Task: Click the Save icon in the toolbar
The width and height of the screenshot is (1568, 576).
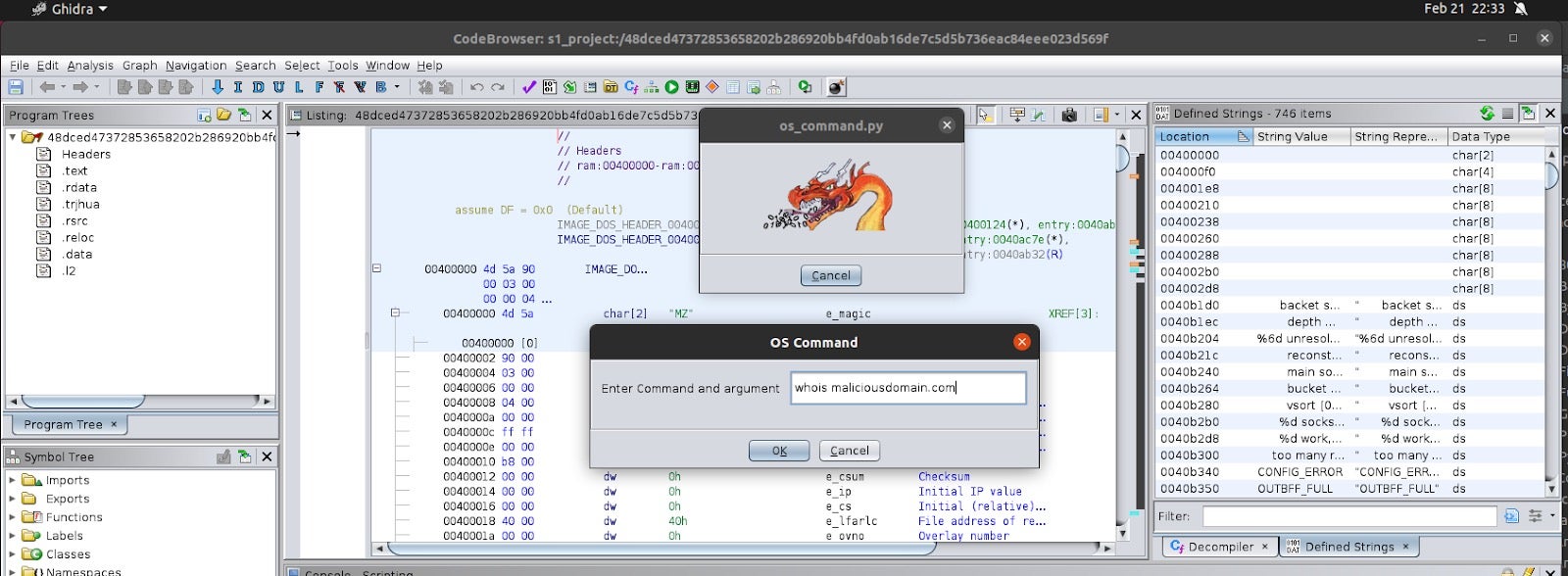Action: (15, 87)
